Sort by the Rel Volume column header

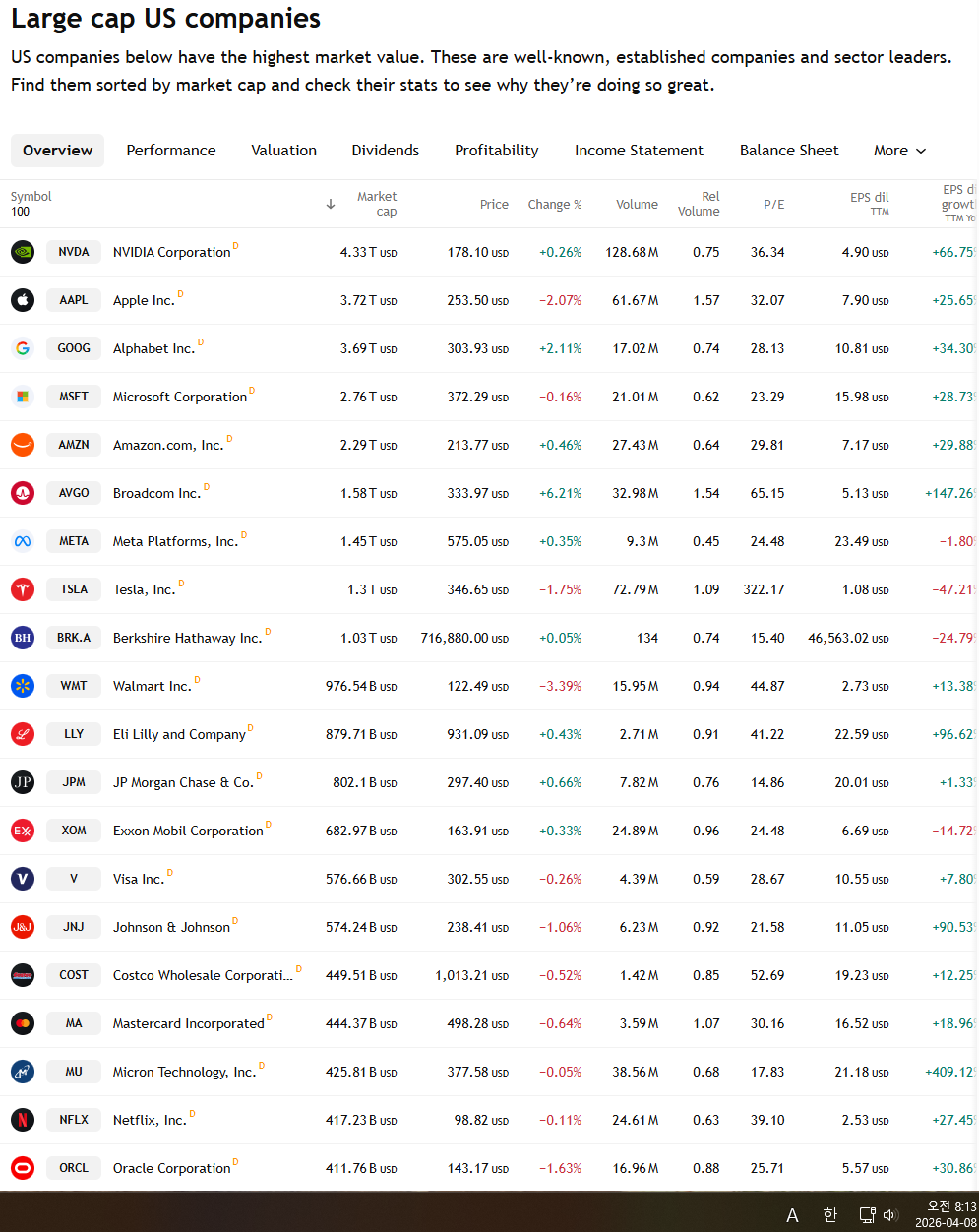tap(699, 204)
